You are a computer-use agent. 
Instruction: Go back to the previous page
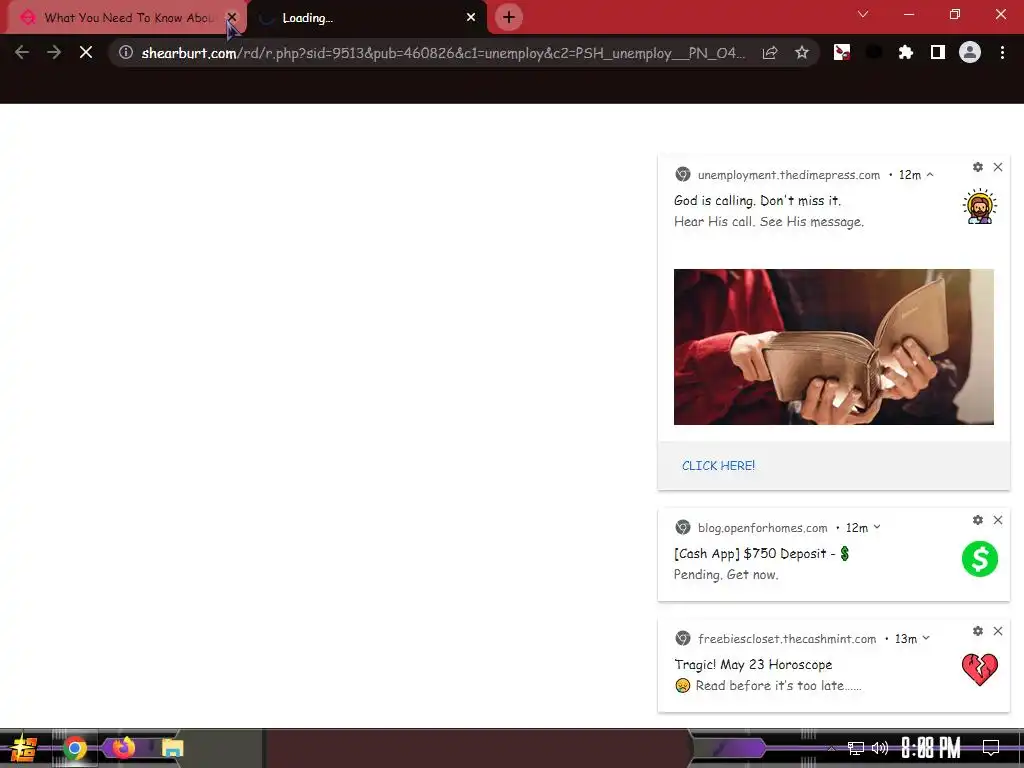point(22,52)
